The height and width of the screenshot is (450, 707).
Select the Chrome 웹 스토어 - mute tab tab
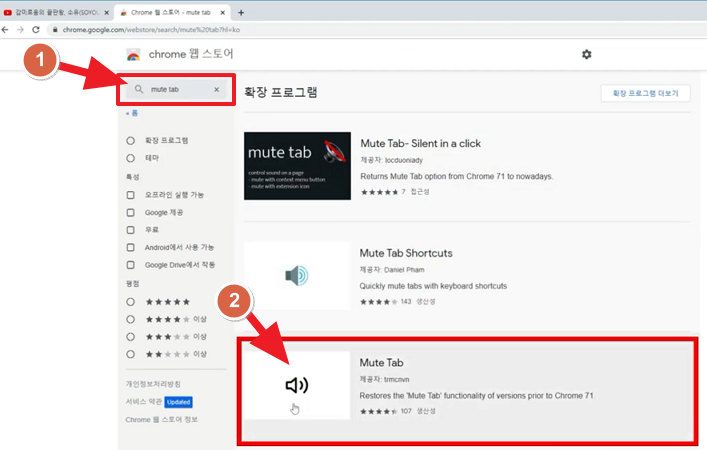click(174, 13)
